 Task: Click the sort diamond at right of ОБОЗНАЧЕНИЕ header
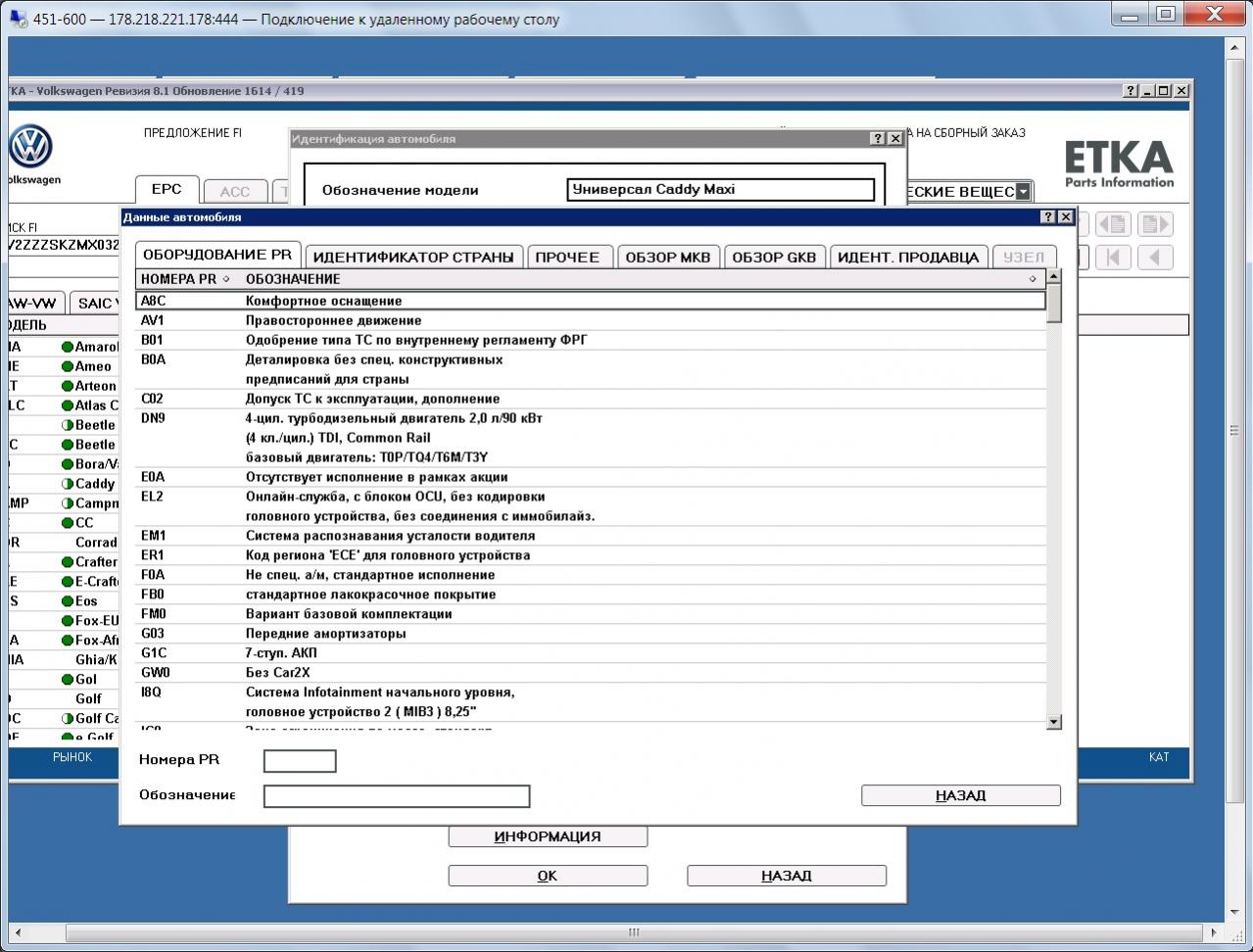coord(1033,279)
